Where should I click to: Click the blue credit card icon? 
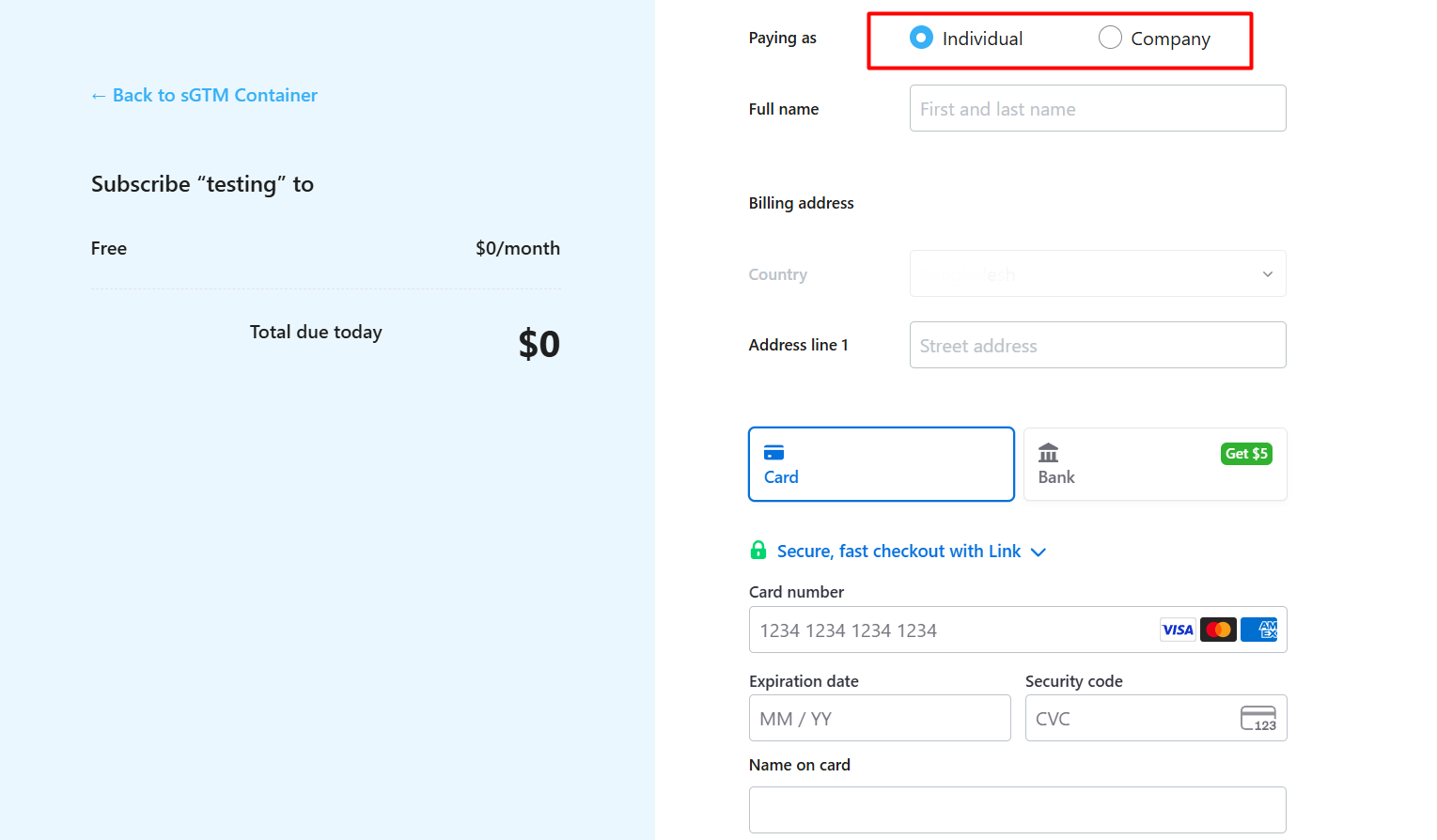click(x=773, y=453)
